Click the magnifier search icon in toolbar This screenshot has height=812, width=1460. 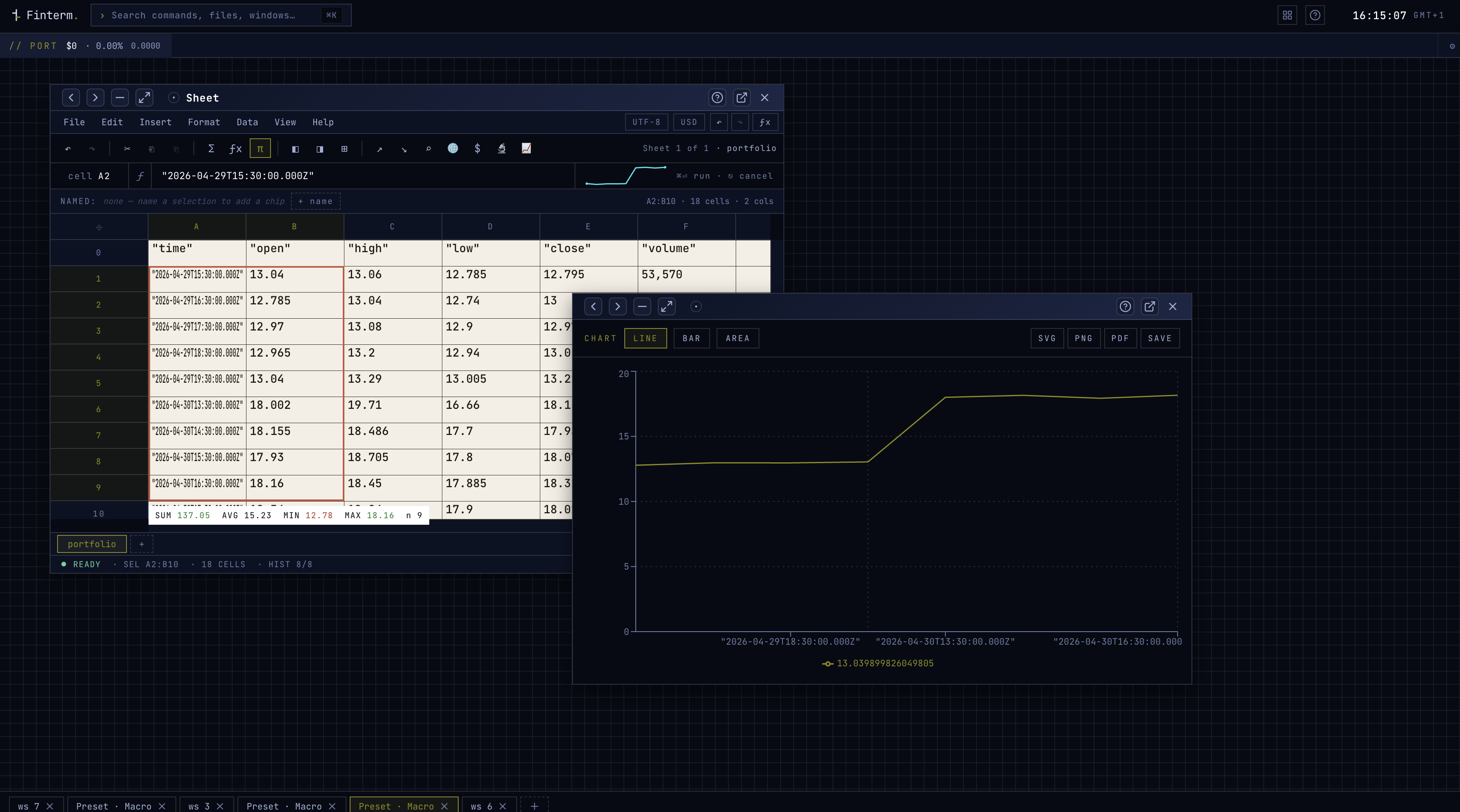point(428,149)
